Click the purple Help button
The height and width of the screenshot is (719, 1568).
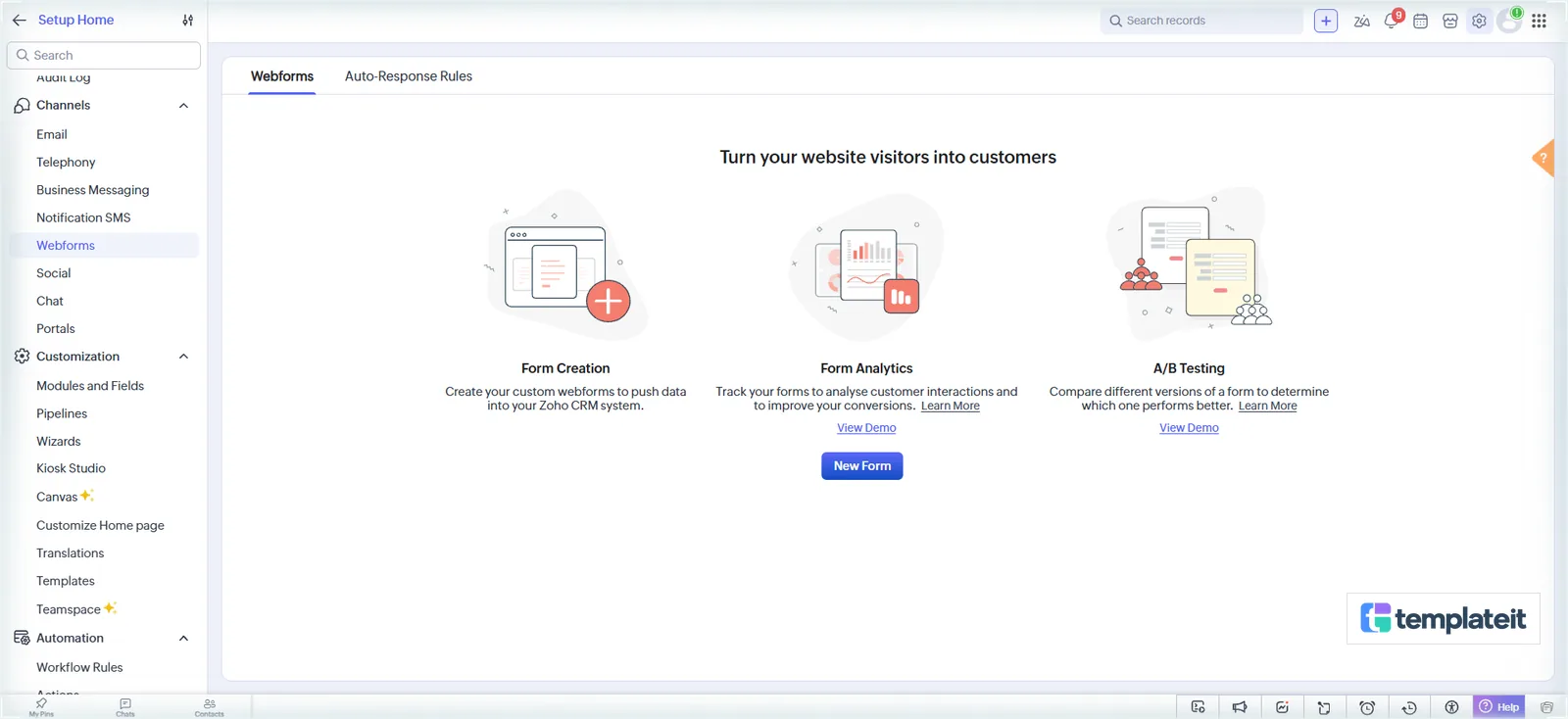click(x=1499, y=707)
